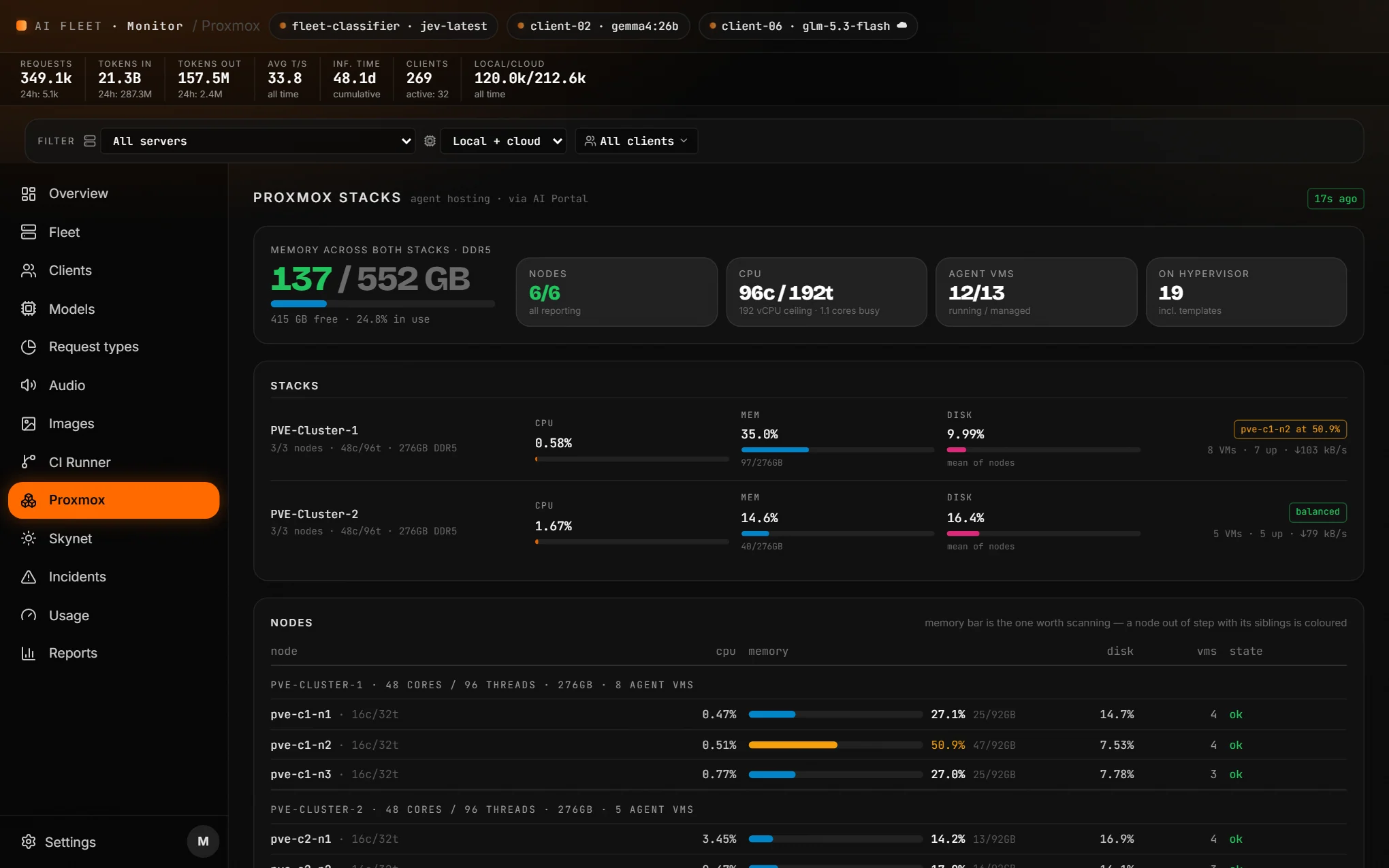Open the Reports menu item
This screenshot has width=1389, height=868.
[x=114, y=654]
